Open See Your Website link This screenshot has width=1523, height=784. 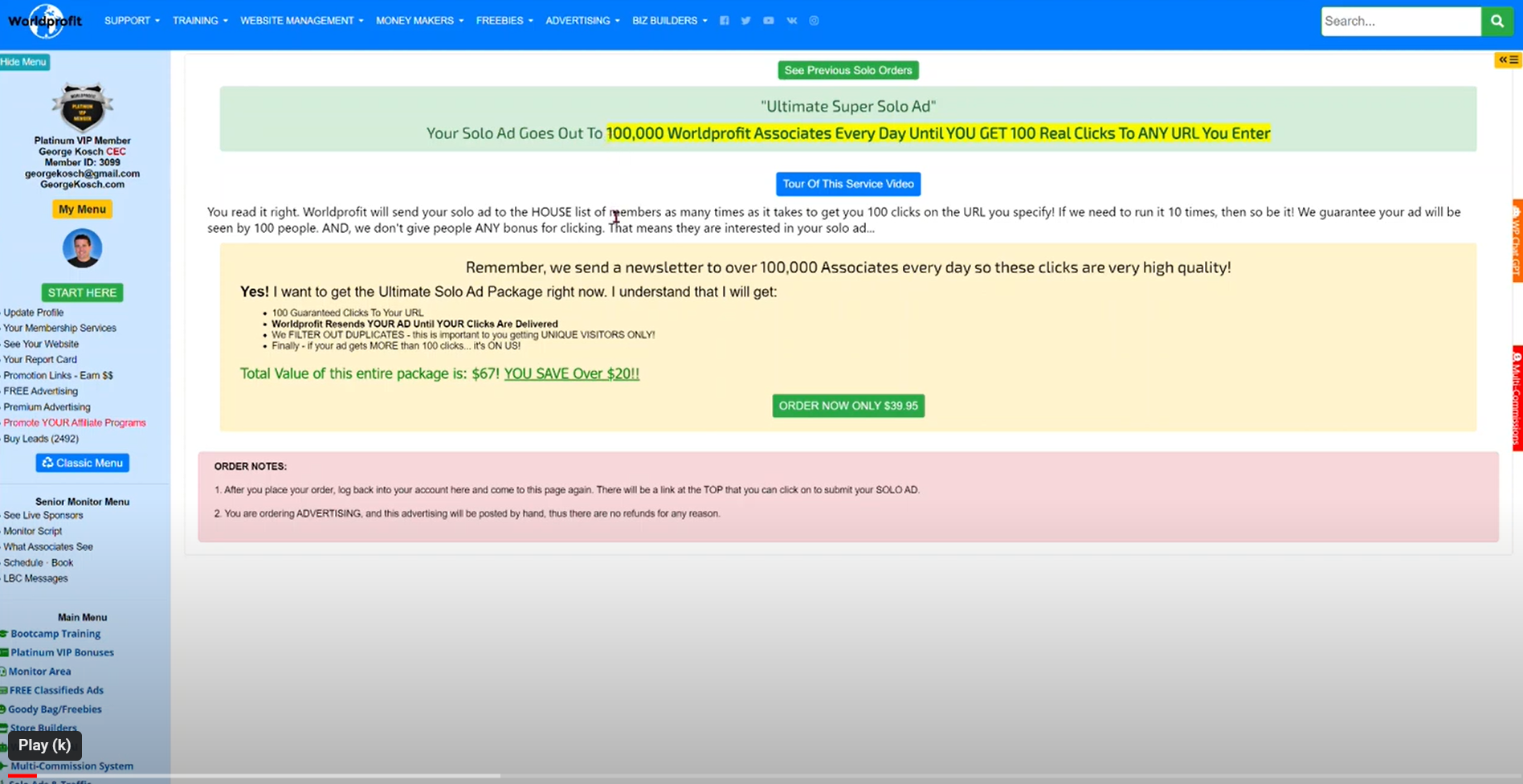(x=41, y=344)
